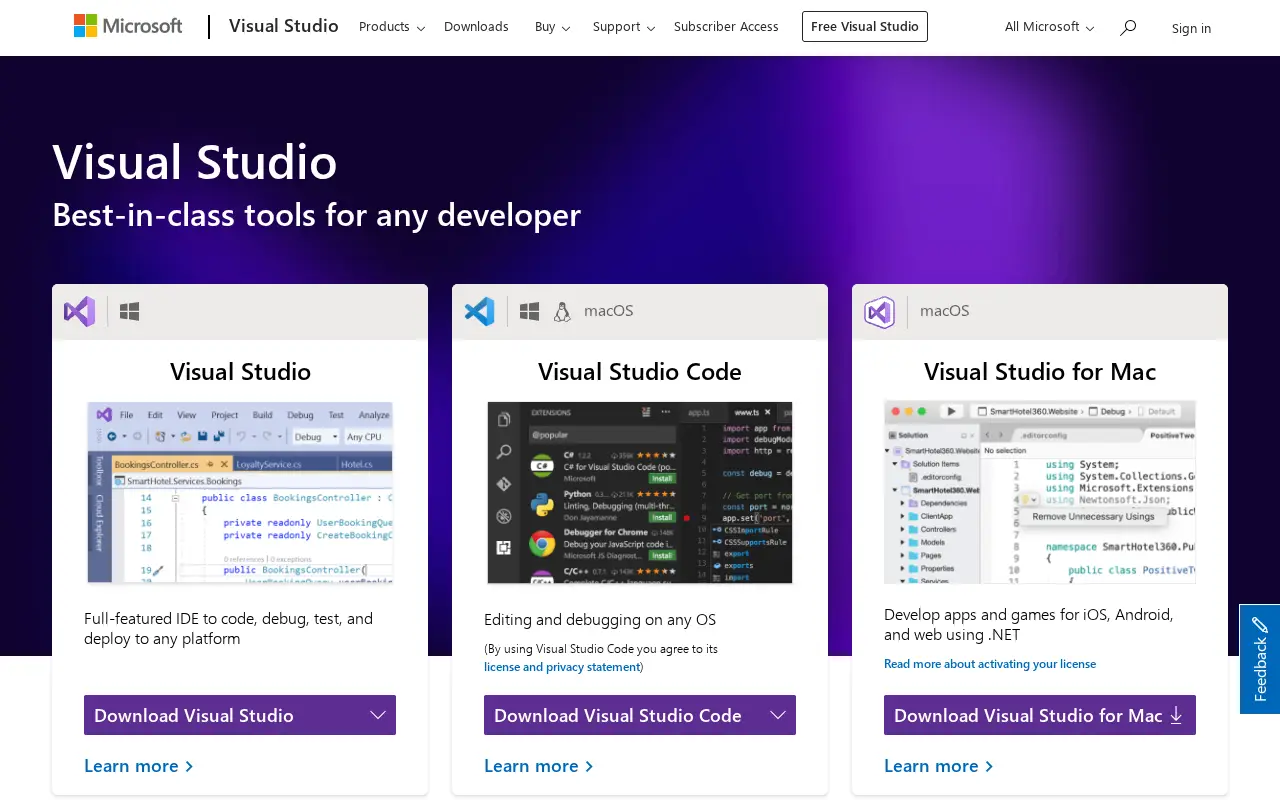Click the 'Editing and debugging on any OS' text
The width and height of the screenshot is (1280, 800).
click(600, 619)
